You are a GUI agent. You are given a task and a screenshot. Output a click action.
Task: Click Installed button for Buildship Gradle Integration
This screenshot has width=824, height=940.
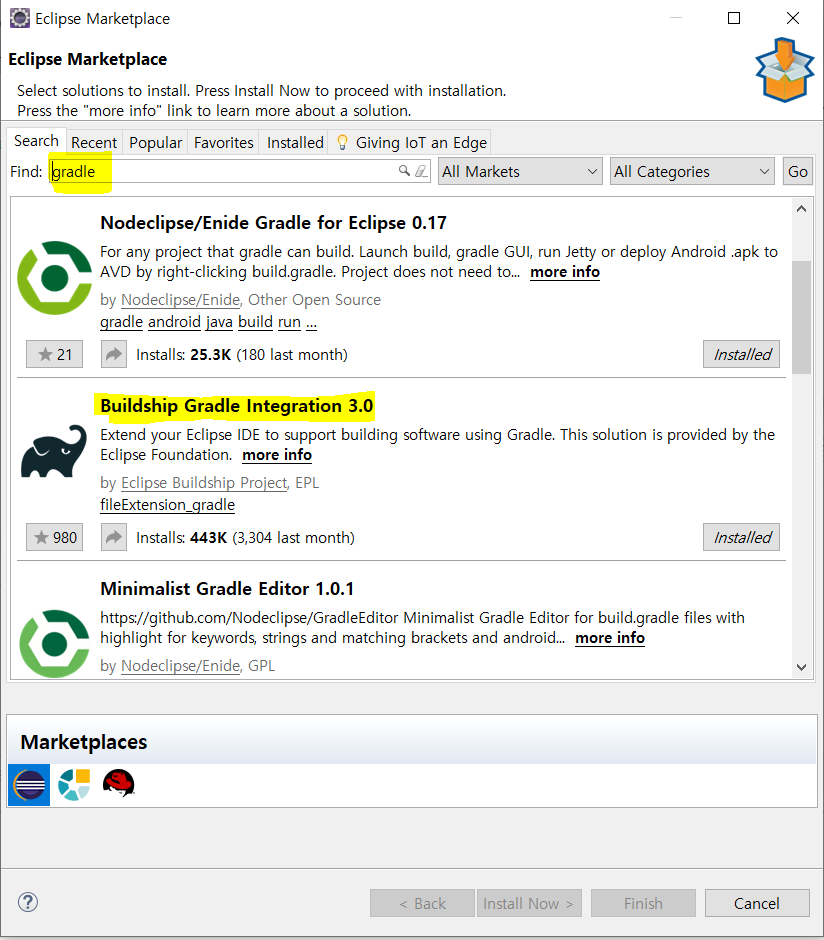point(742,537)
